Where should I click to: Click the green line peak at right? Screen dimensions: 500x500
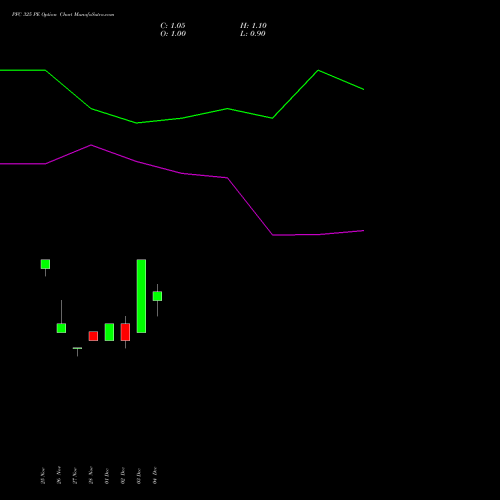(x=318, y=70)
